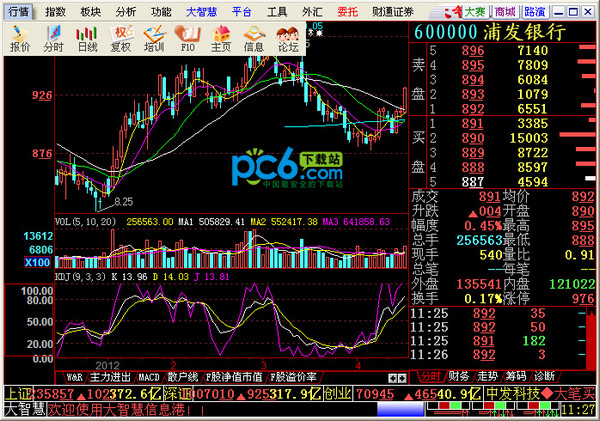Open the 培训 training icon
The width and height of the screenshot is (600, 421).
[x=154, y=37]
